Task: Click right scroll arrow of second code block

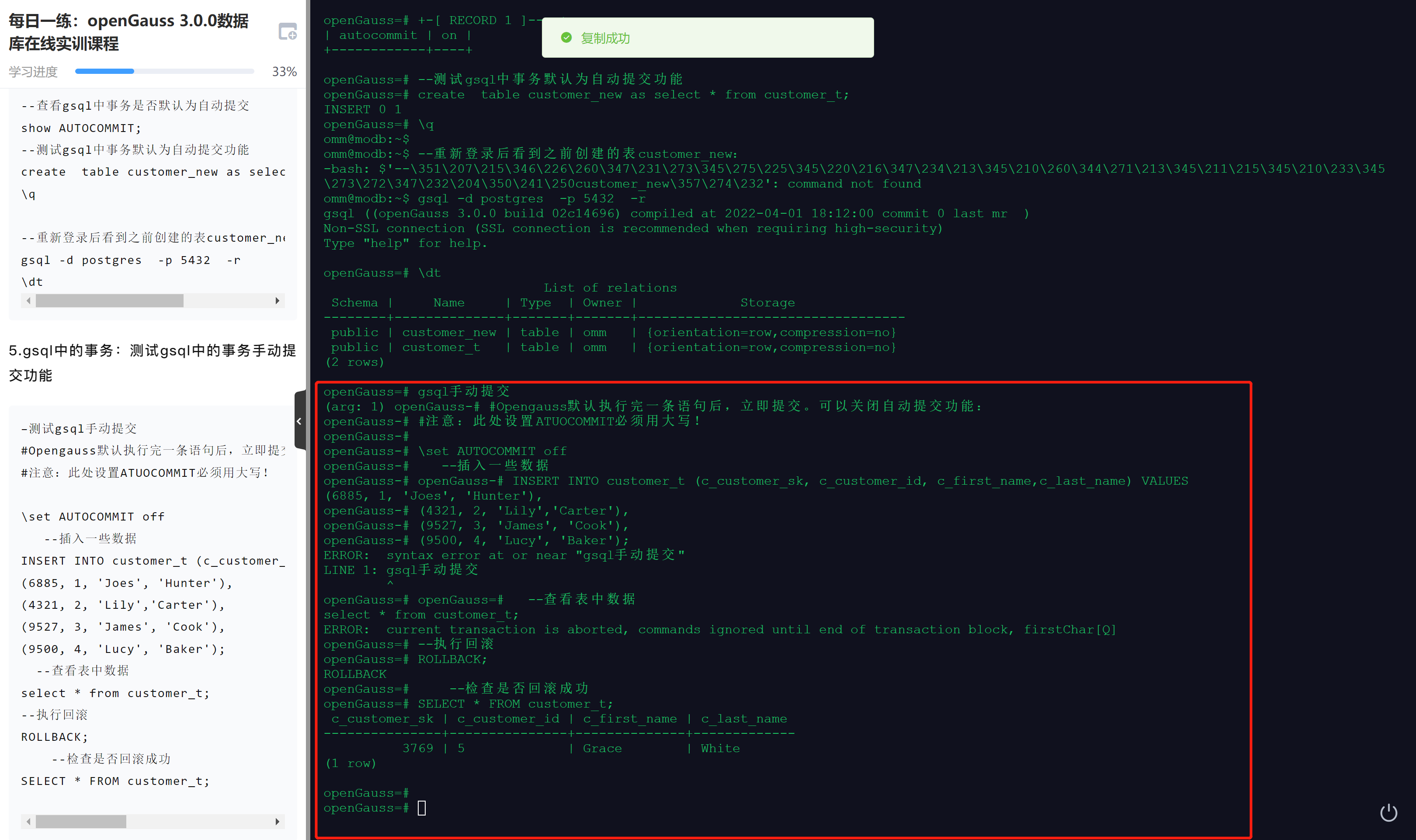Action: coord(277,821)
